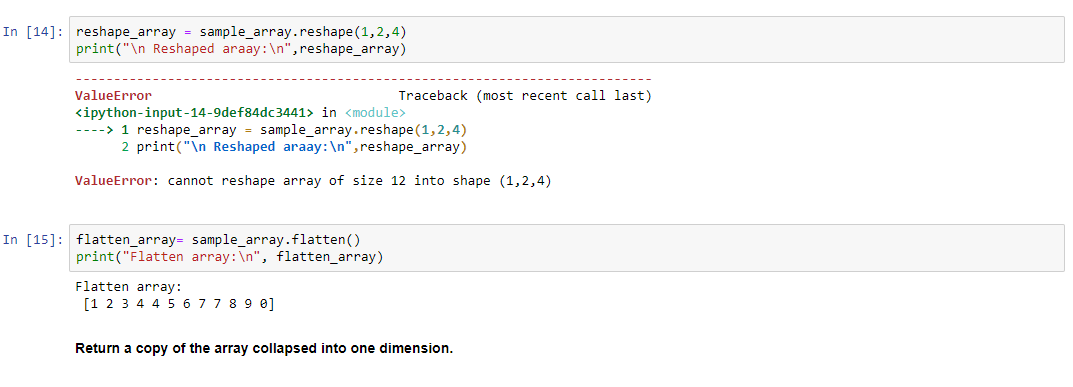Screen dimensions: 1073x387
Task: Select the In [15] cell prompt
Action: click(34, 240)
